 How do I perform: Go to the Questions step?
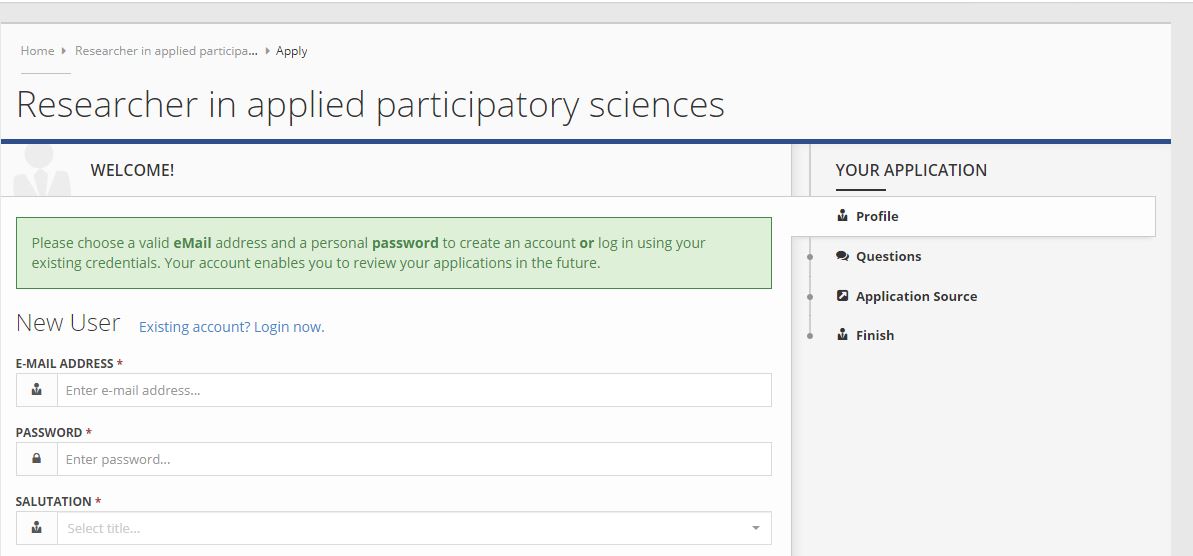888,256
